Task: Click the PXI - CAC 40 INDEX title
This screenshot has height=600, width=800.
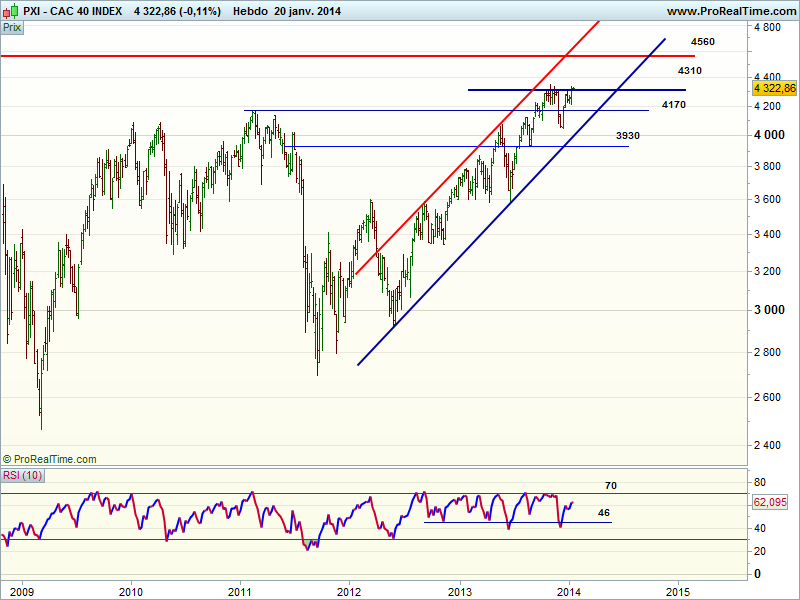Action: pos(71,11)
